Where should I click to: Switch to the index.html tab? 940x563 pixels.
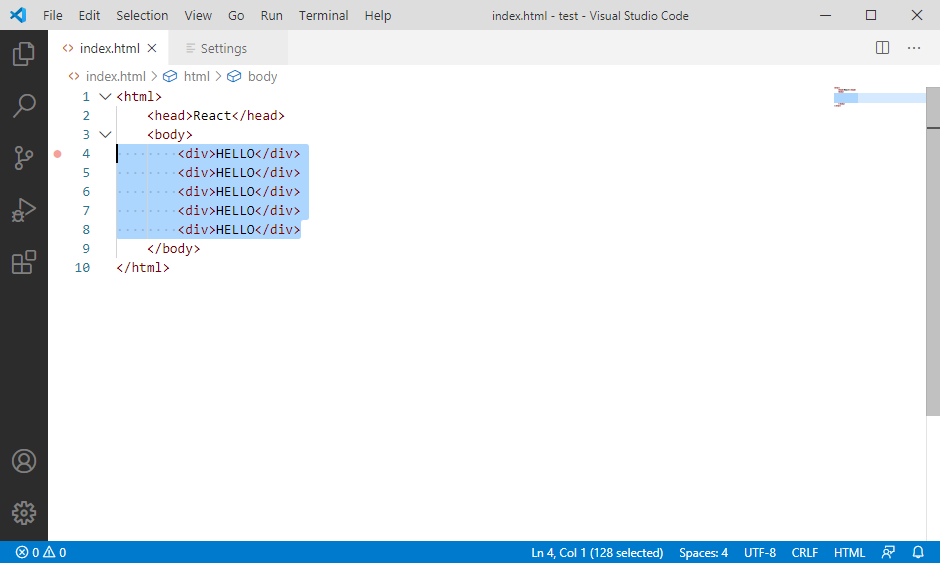point(109,48)
